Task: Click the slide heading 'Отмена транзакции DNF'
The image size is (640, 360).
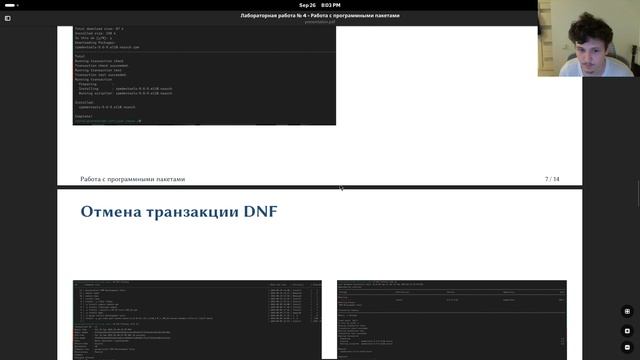Action: [179, 211]
